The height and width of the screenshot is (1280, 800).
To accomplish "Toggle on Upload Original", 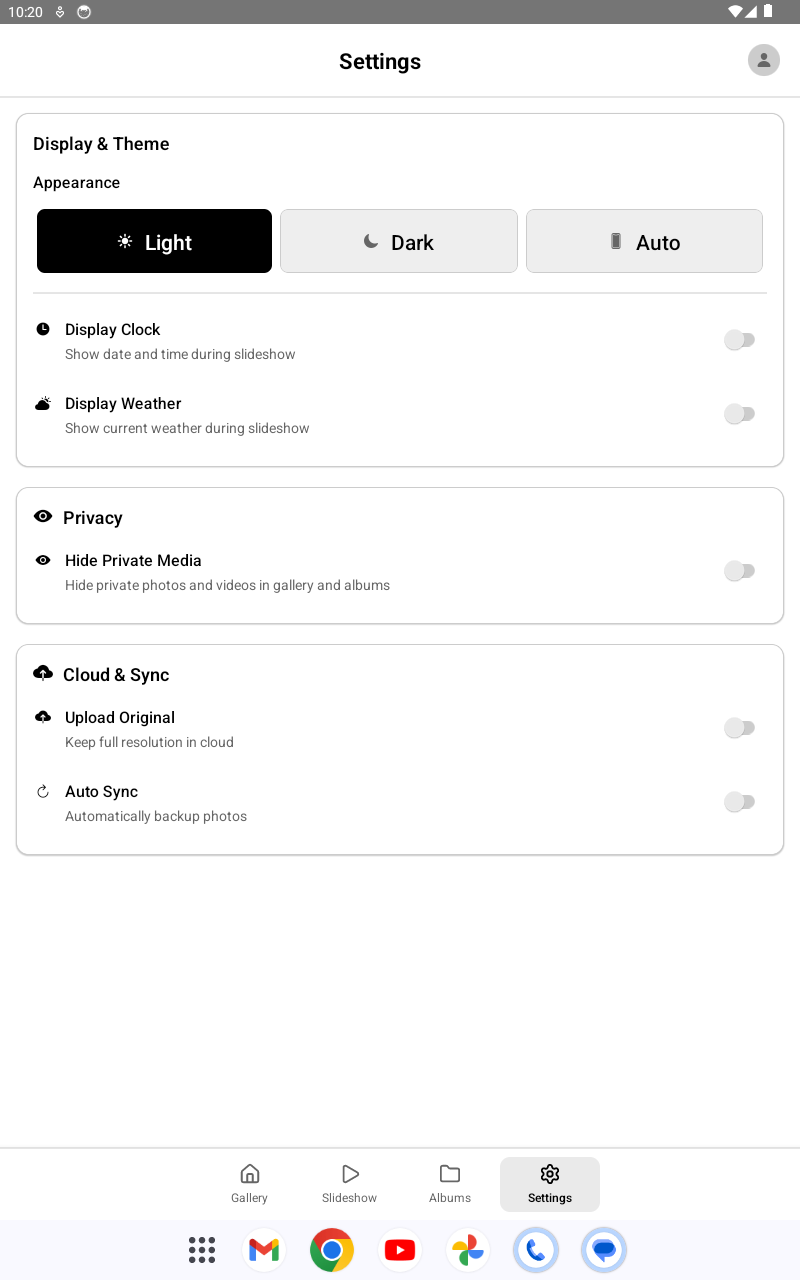I will pos(740,727).
